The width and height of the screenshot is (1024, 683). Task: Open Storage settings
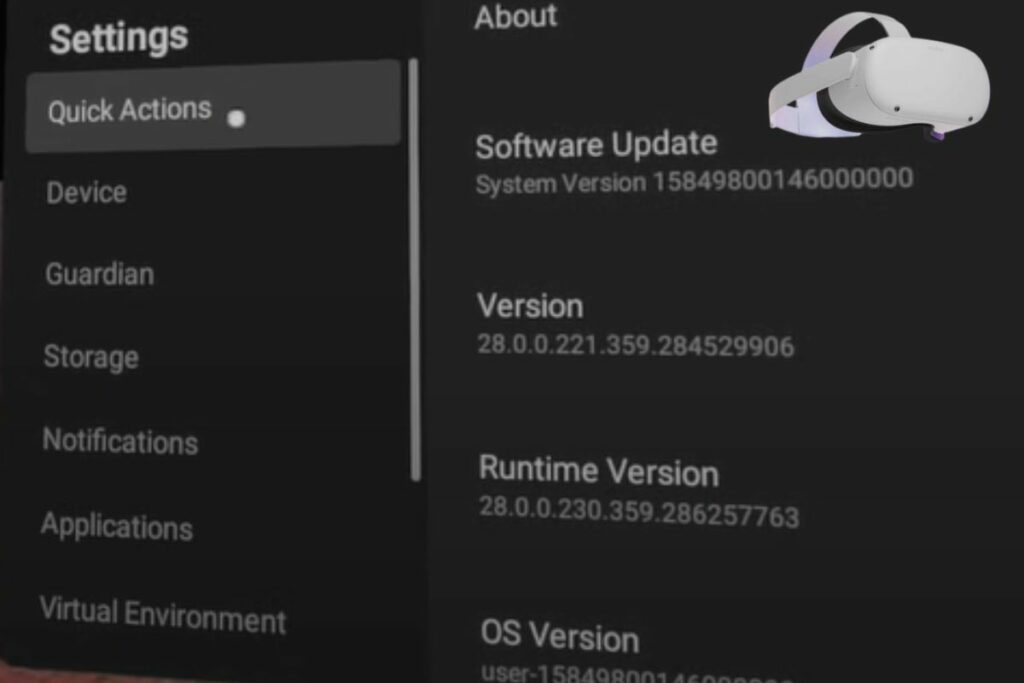(x=90, y=357)
